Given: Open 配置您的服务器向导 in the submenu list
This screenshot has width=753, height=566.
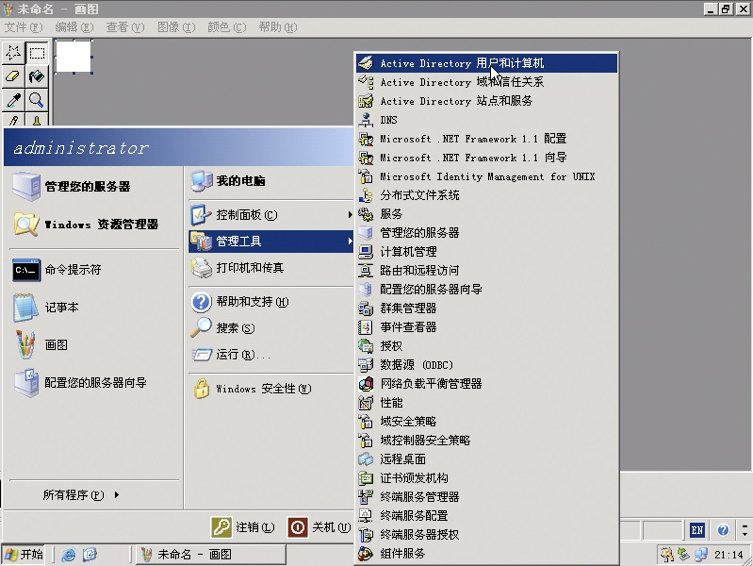Looking at the screenshot, I should (x=486, y=289).
